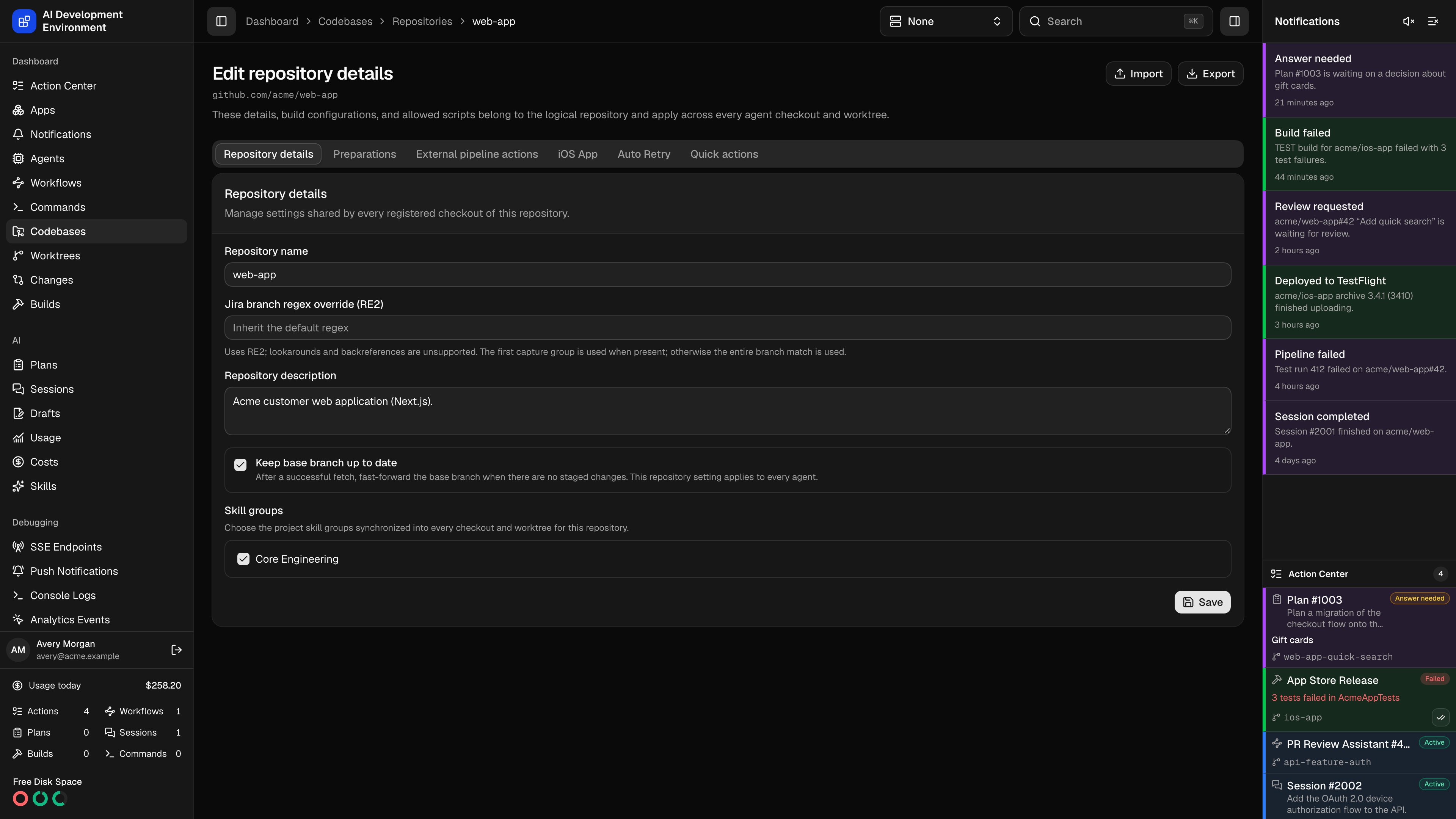Toggle the right notifications panel icon
The height and width of the screenshot is (819, 1456).
point(1234,22)
